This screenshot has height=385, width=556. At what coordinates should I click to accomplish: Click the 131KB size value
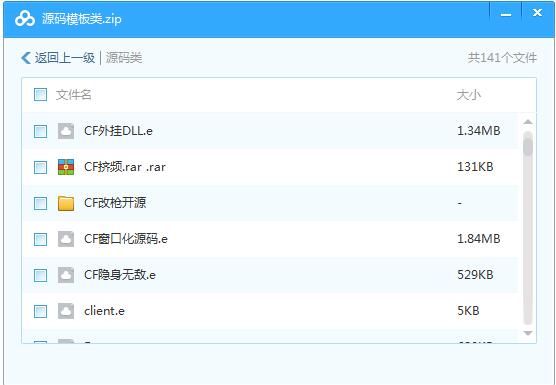(x=475, y=167)
